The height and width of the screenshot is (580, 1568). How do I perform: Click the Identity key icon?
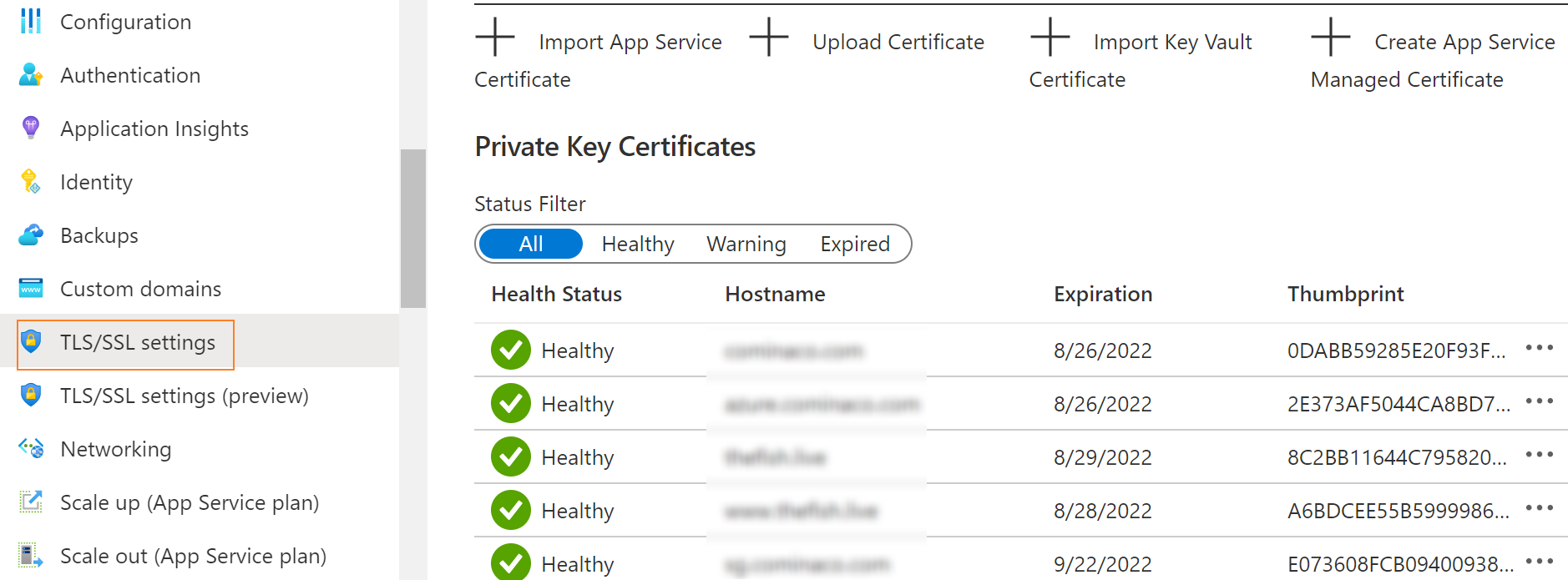(31, 182)
